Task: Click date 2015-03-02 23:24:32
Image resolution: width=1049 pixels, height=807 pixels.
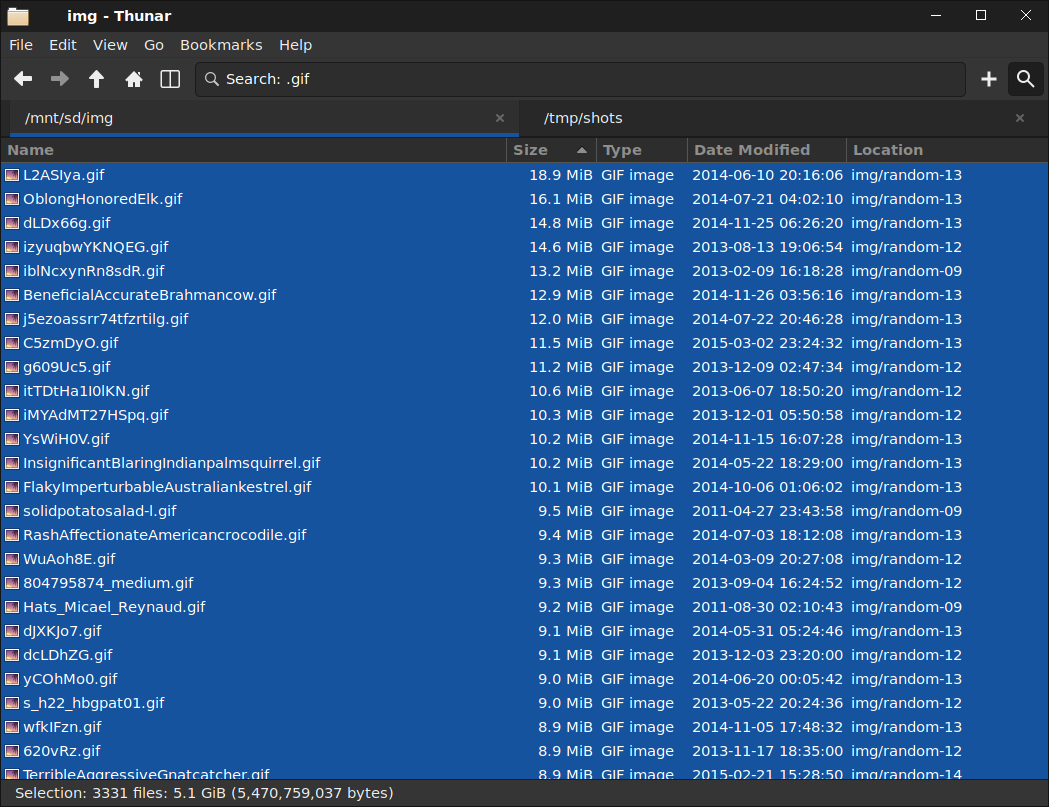Action: coord(767,343)
